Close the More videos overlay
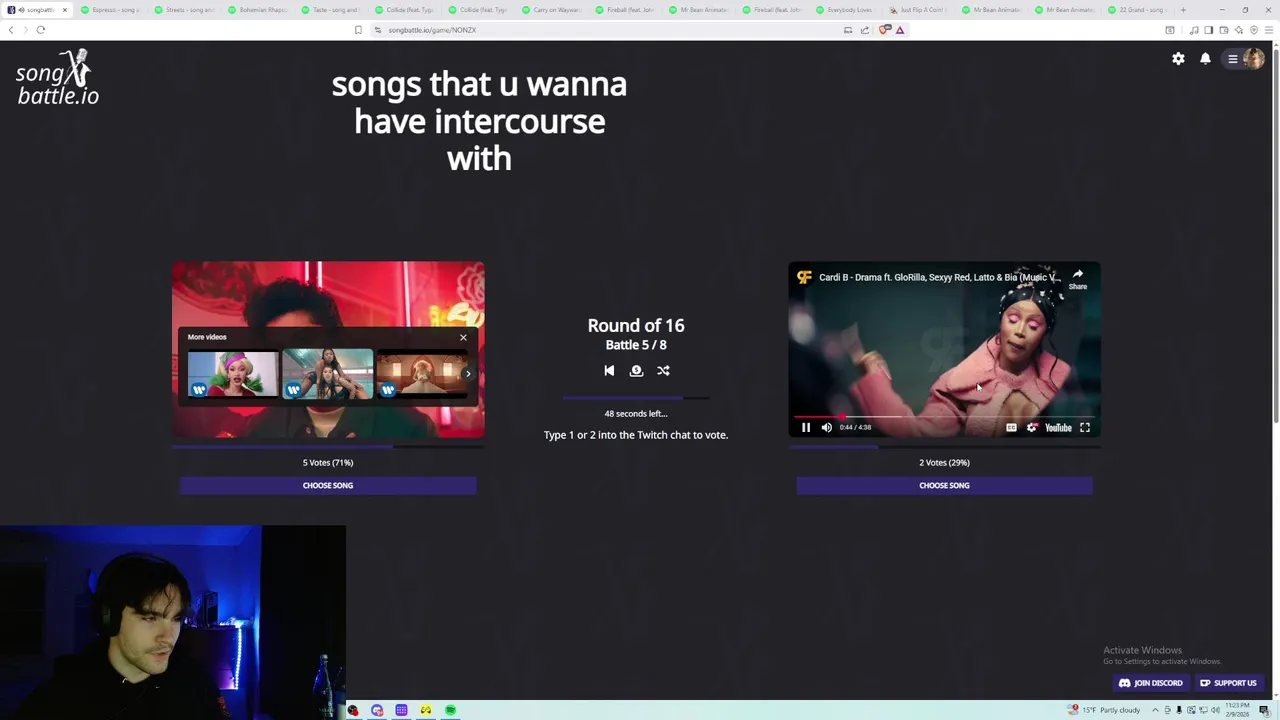Image resolution: width=1280 pixels, height=720 pixels. (x=463, y=337)
